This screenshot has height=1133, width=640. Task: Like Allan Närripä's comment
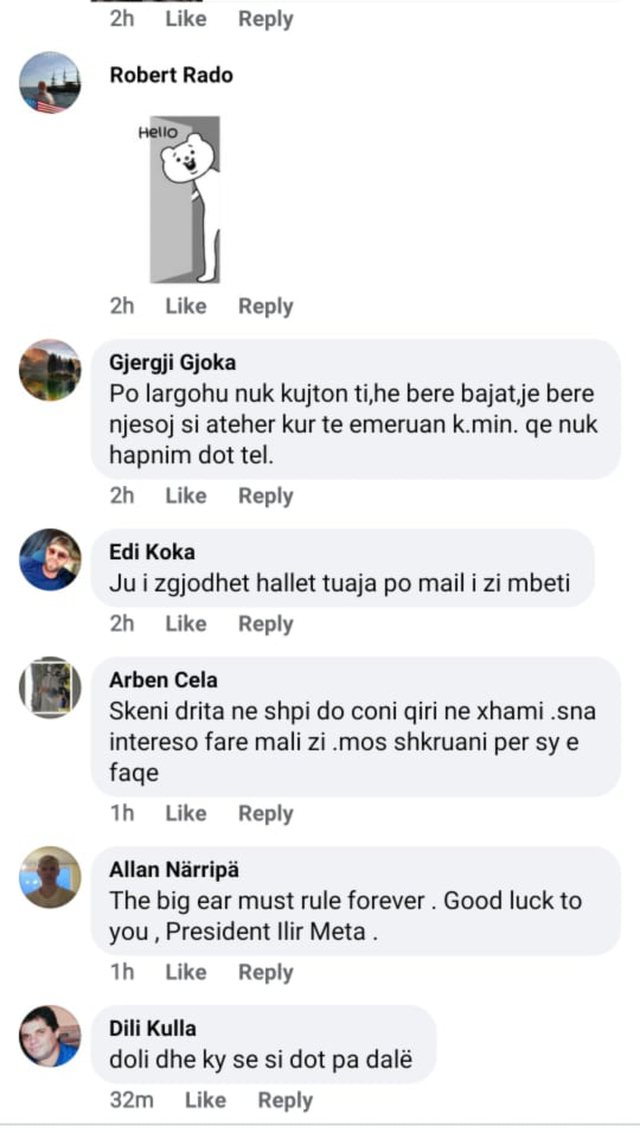[x=186, y=971]
